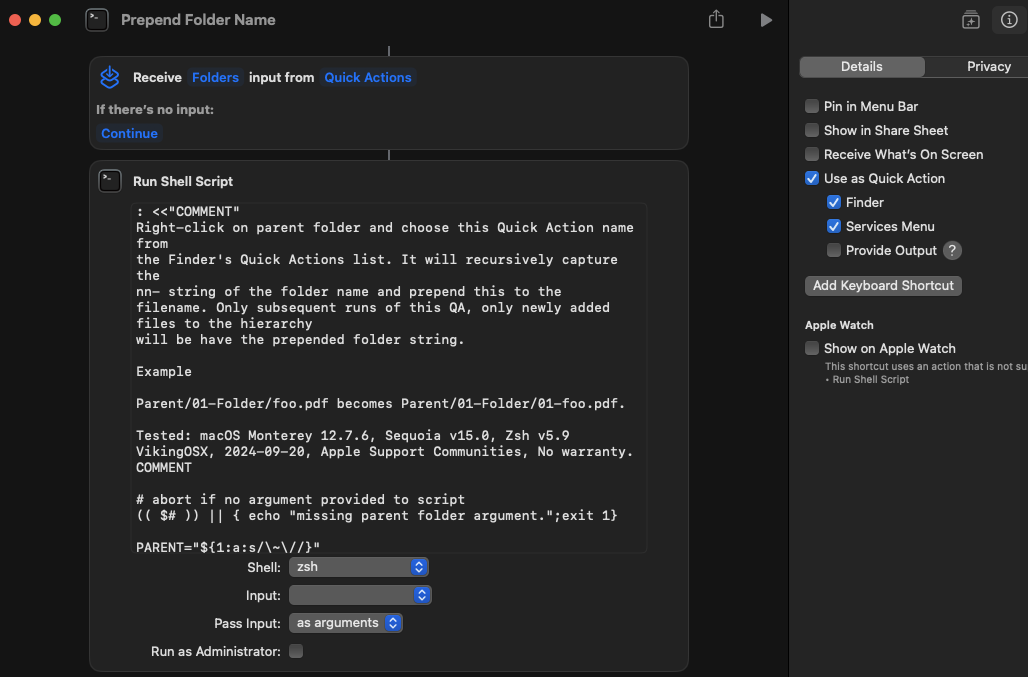Click the Share icon in the title bar

716,20
